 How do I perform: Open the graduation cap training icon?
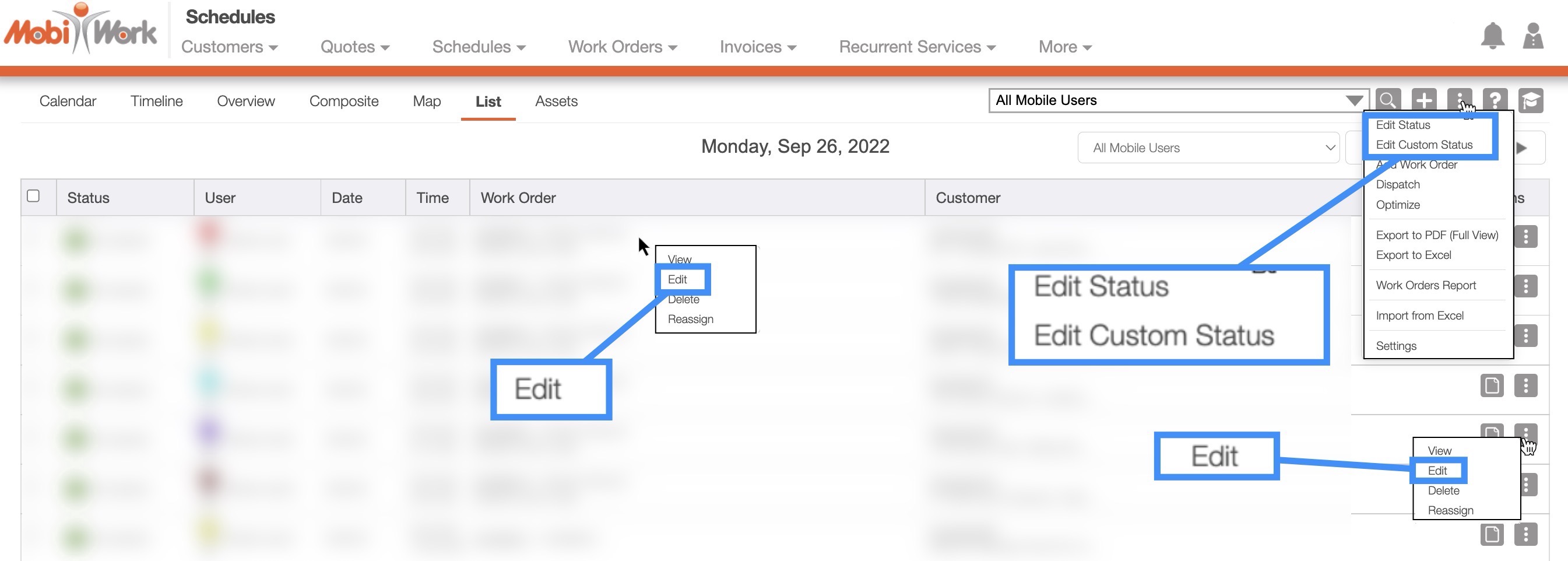click(1530, 100)
